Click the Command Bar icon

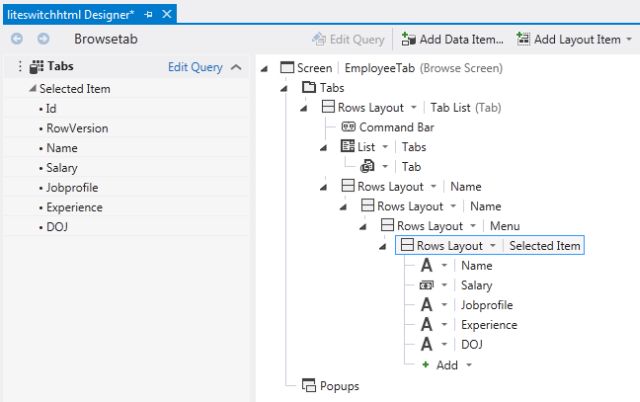(x=348, y=127)
